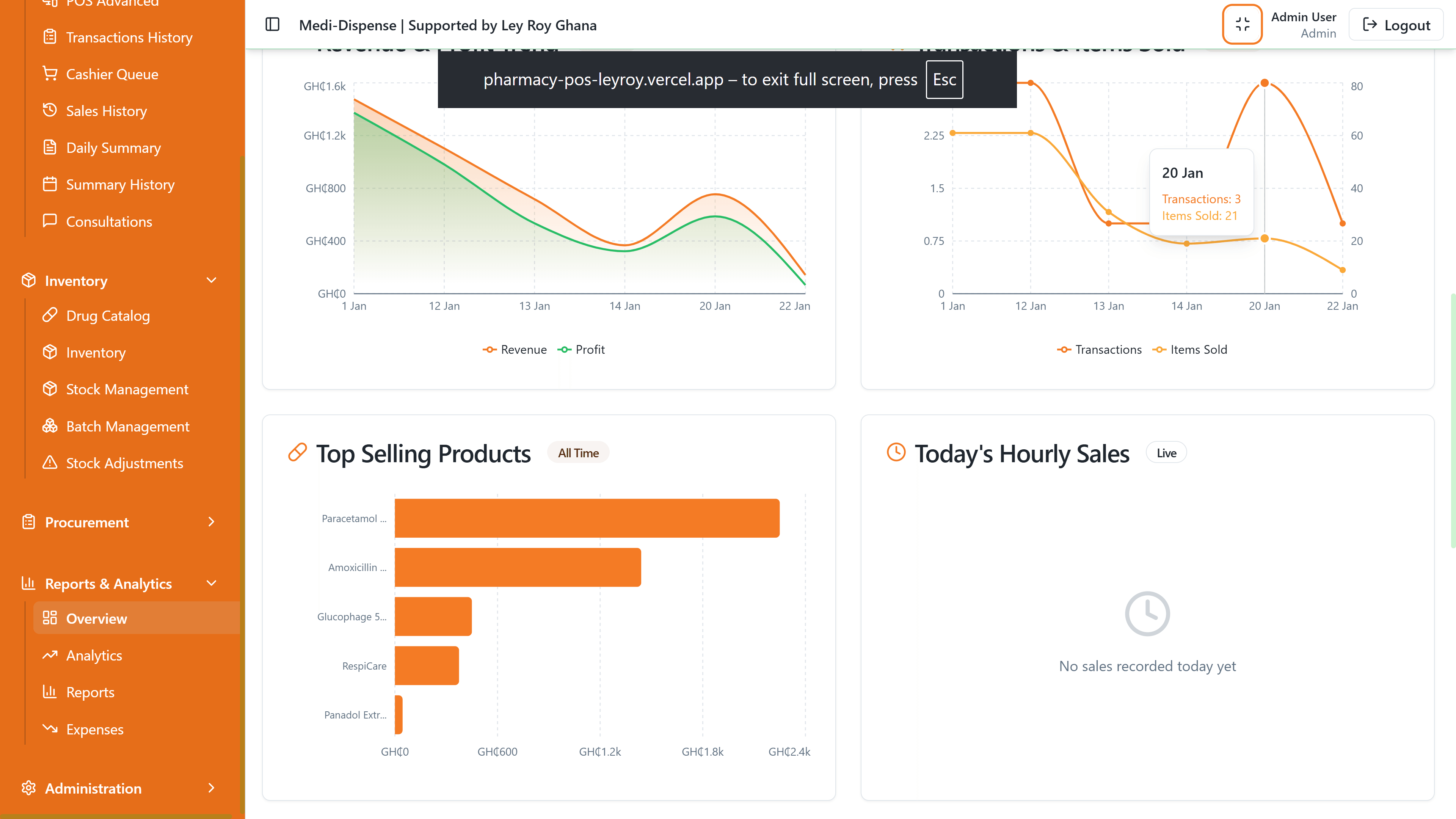Screen dimensions: 1456x819
Task: Open the Analytics menu item
Action: tap(94, 656)
